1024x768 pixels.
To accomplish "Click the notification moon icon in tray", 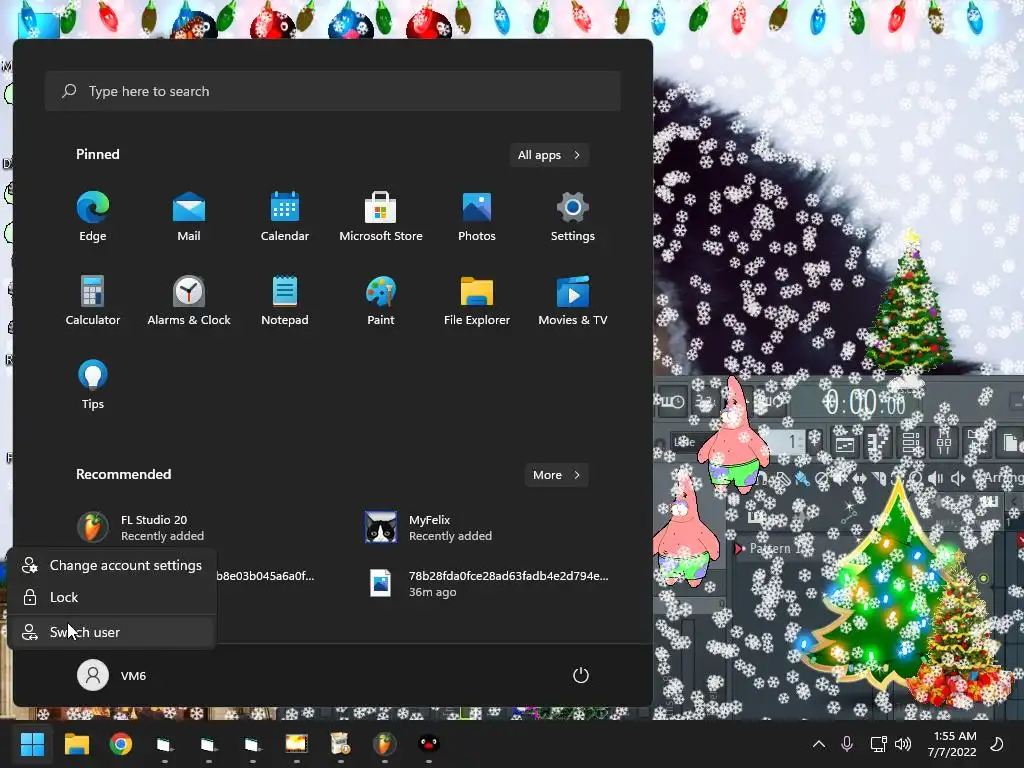I will [997, 744].
